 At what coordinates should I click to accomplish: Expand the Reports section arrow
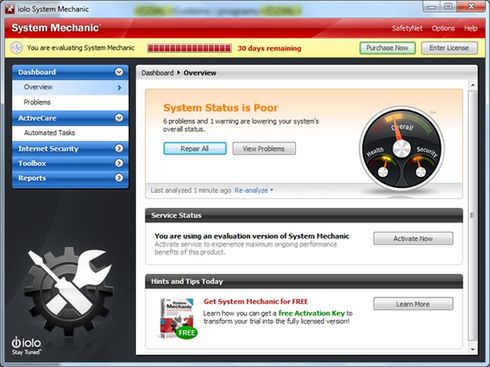tap(119, 178)
